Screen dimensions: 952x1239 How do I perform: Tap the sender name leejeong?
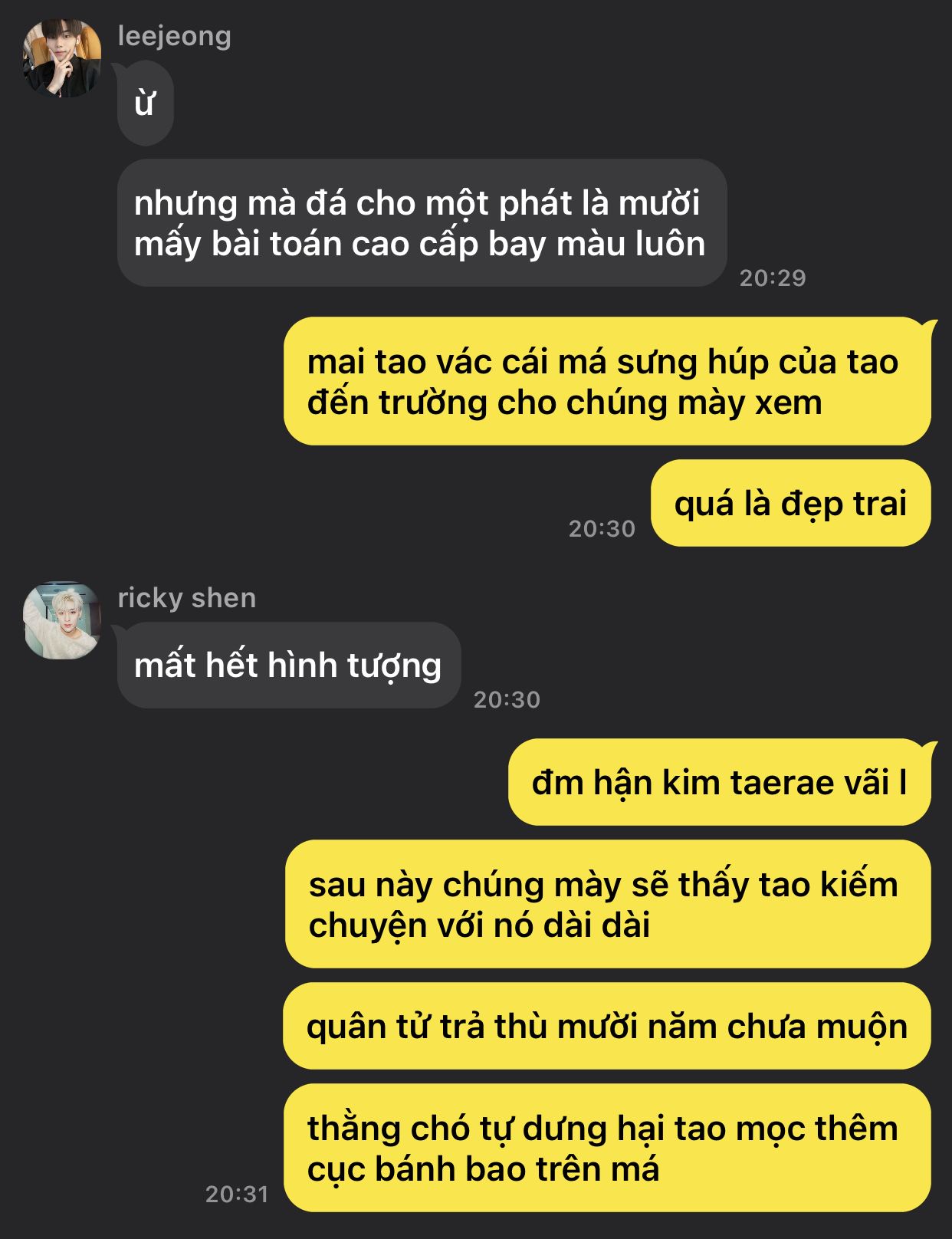[175, 36]
